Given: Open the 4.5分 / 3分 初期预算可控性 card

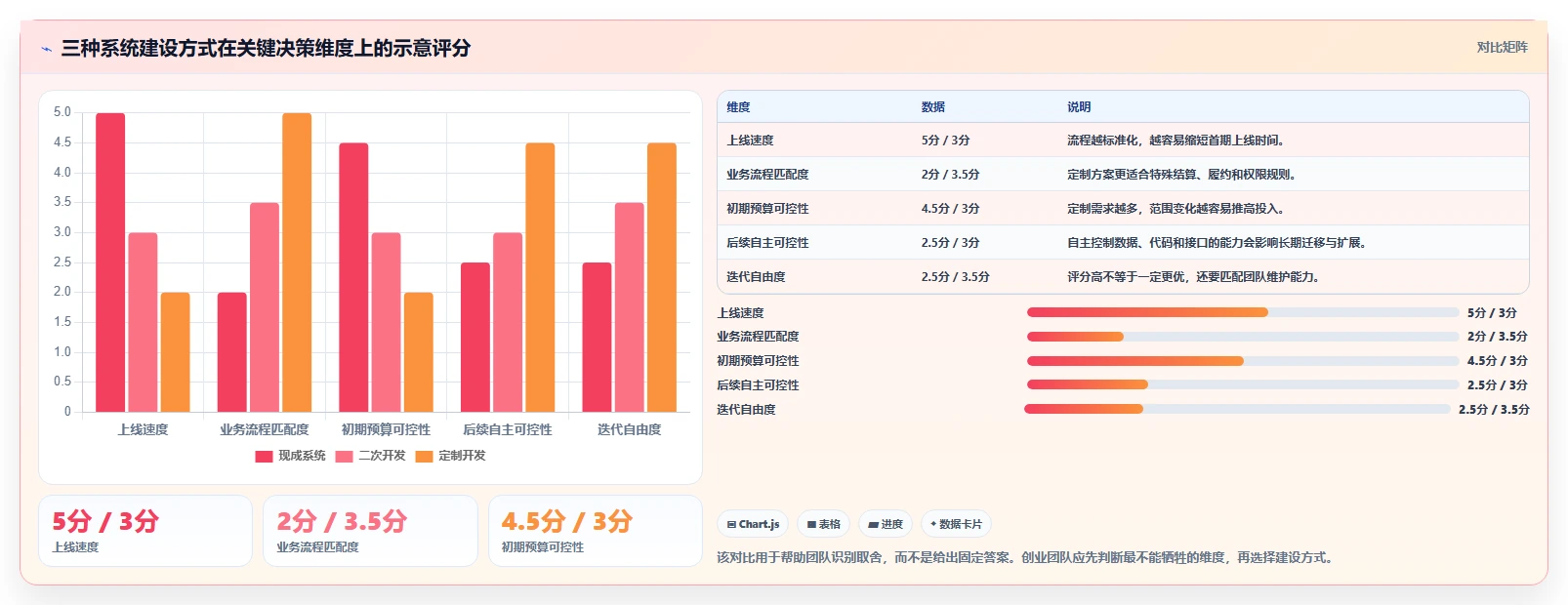Looking at the screenshot, I should [x=595, y=531].
